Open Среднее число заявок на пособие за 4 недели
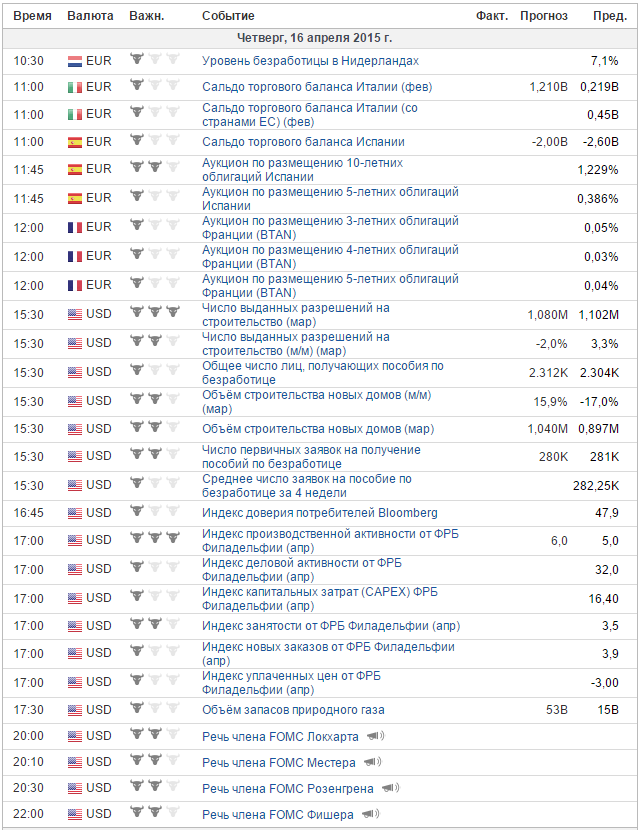 coord(307,486)
